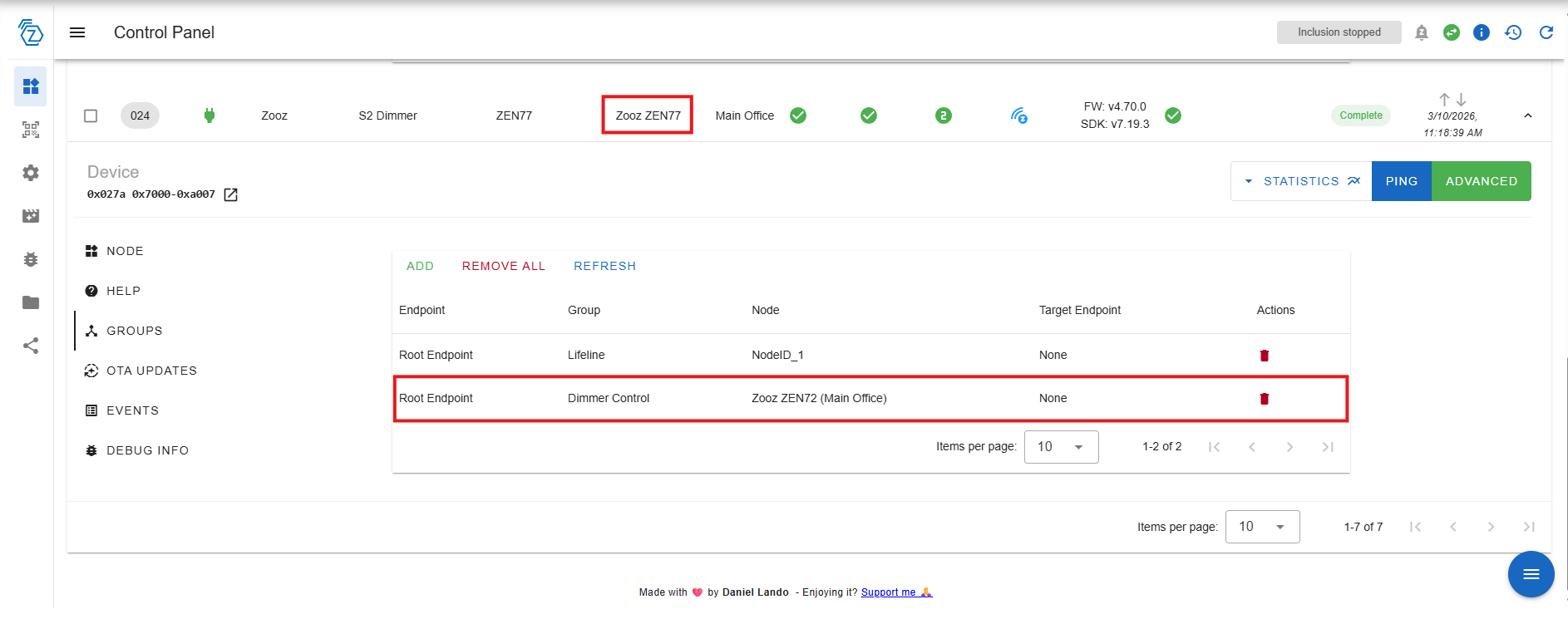The image size is (1568, 619).
Task: Open node table items per page dropdown
Action: 1261,527
